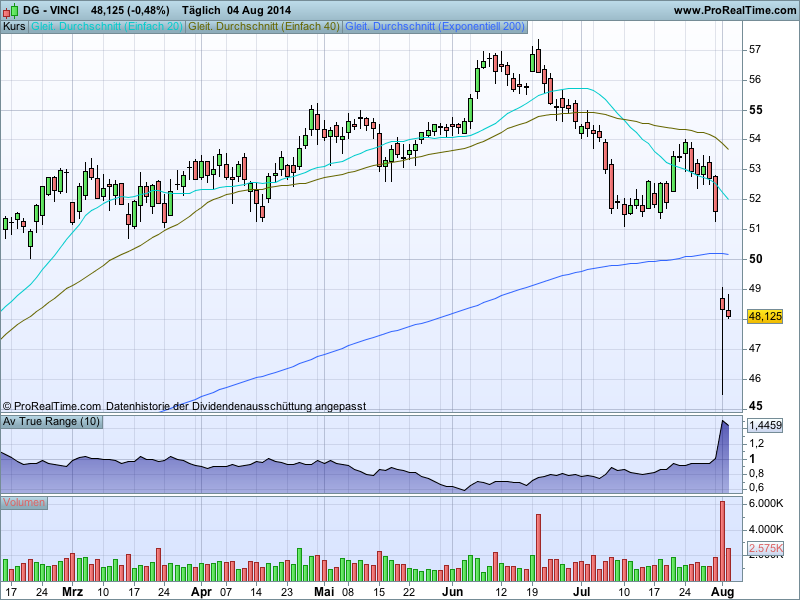Click the Mrz month label on time axis
800x600 pixels.
pos(72,592)
